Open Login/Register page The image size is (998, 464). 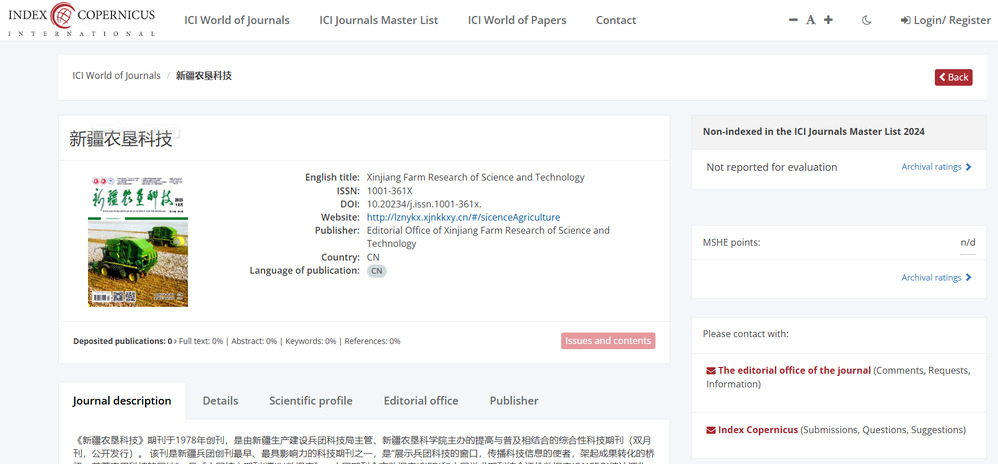pyautogui.click(x=945, y=20)
